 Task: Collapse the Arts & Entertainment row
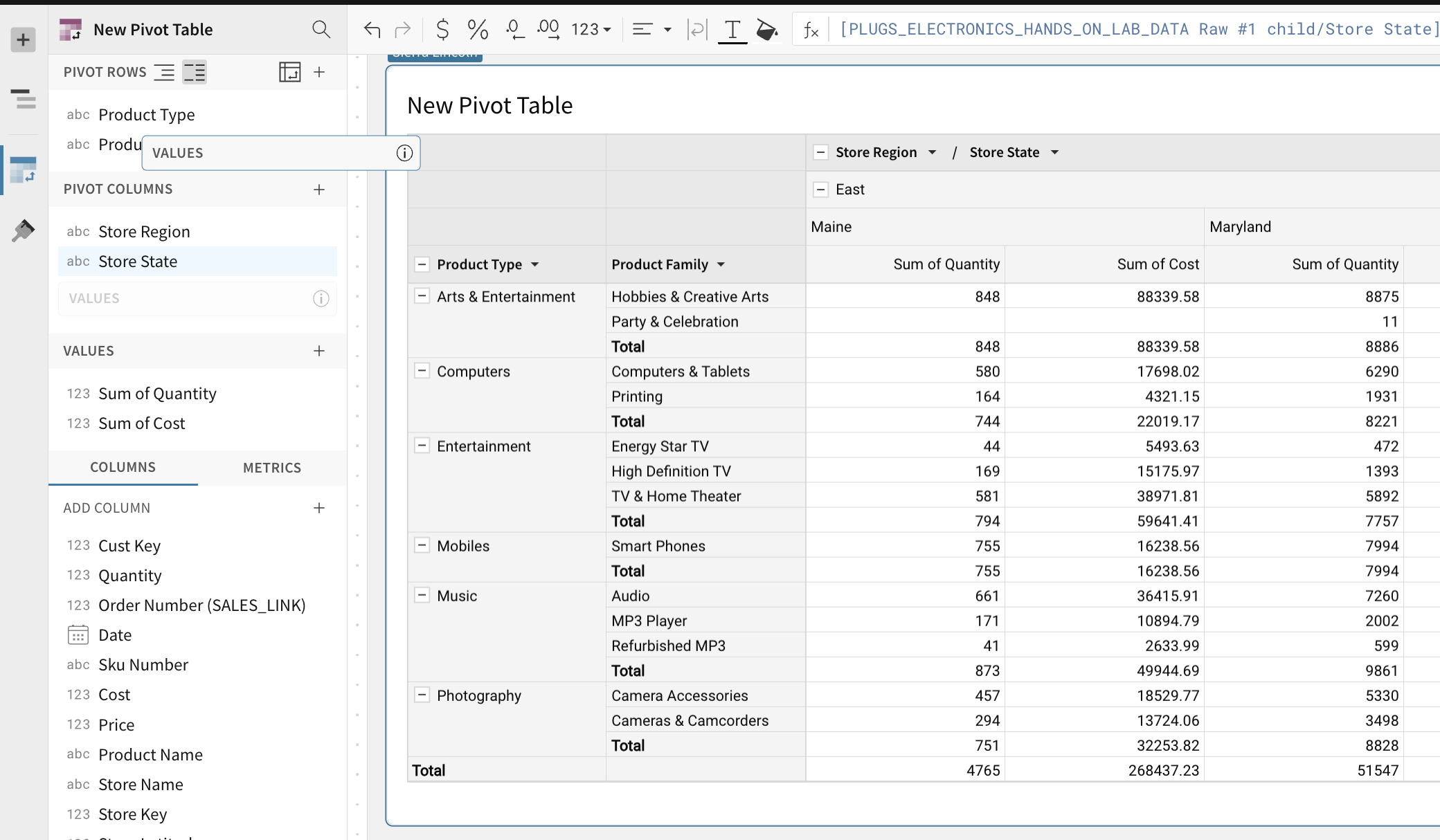422,296
